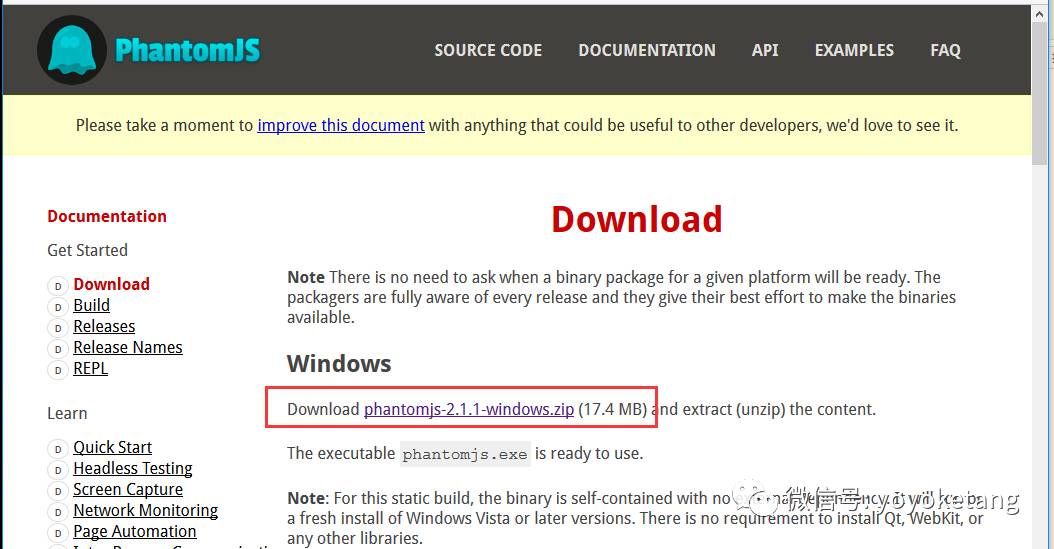Viewport: 1054px width, 549px height.
Task: Open the EXAMPLES menu item
Action: [x=854, y=50]
